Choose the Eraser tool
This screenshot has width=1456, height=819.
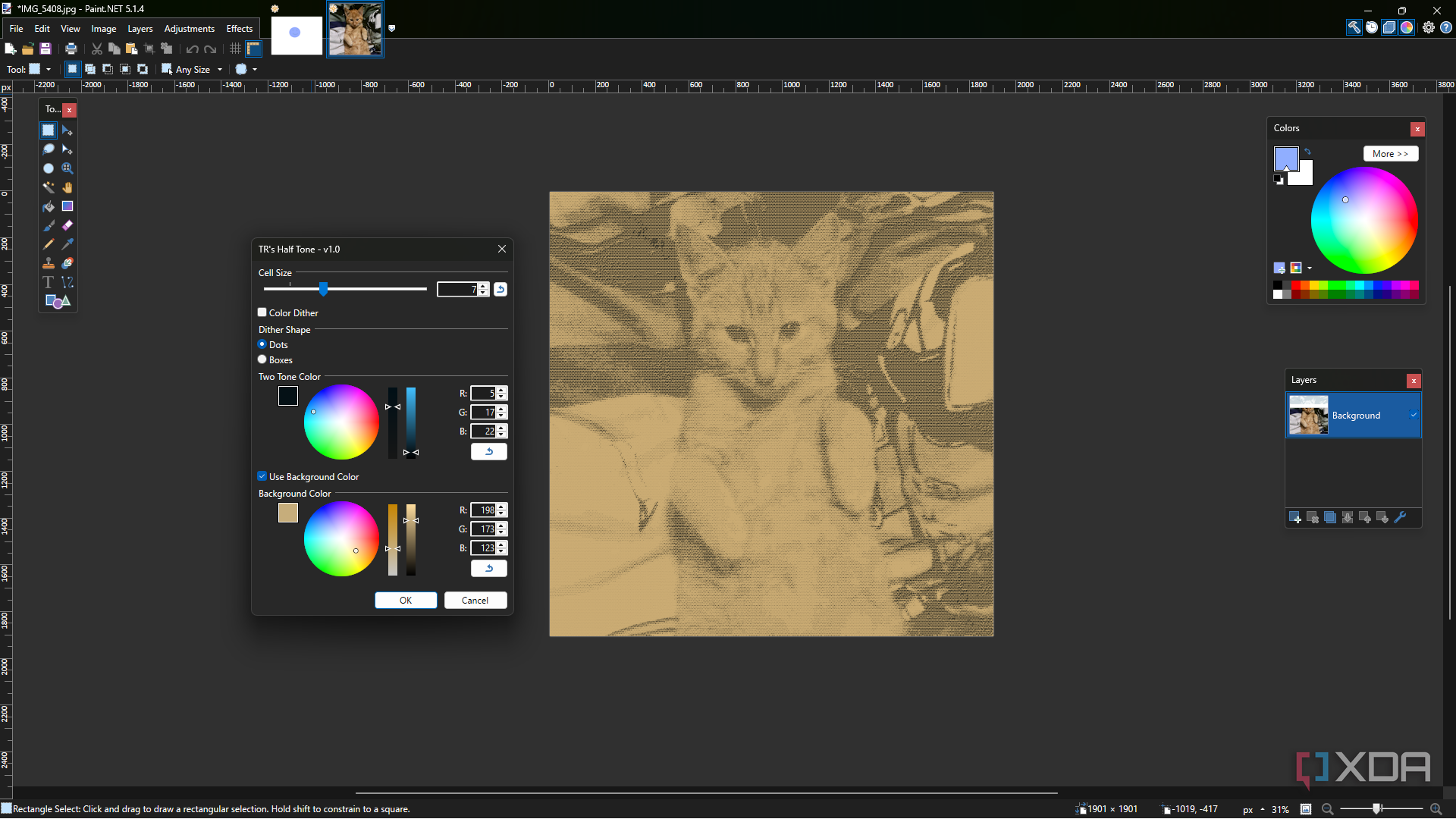[67, 225]
